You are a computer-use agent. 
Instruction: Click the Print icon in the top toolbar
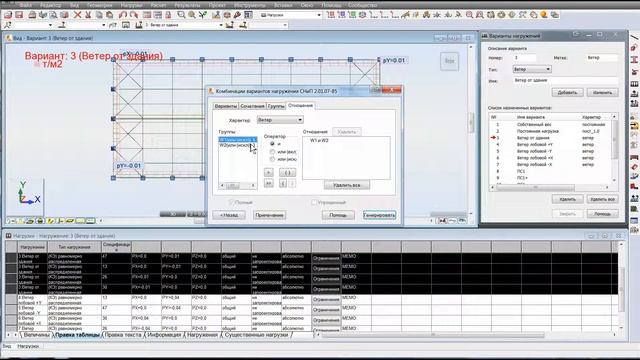tap(32, 15)
